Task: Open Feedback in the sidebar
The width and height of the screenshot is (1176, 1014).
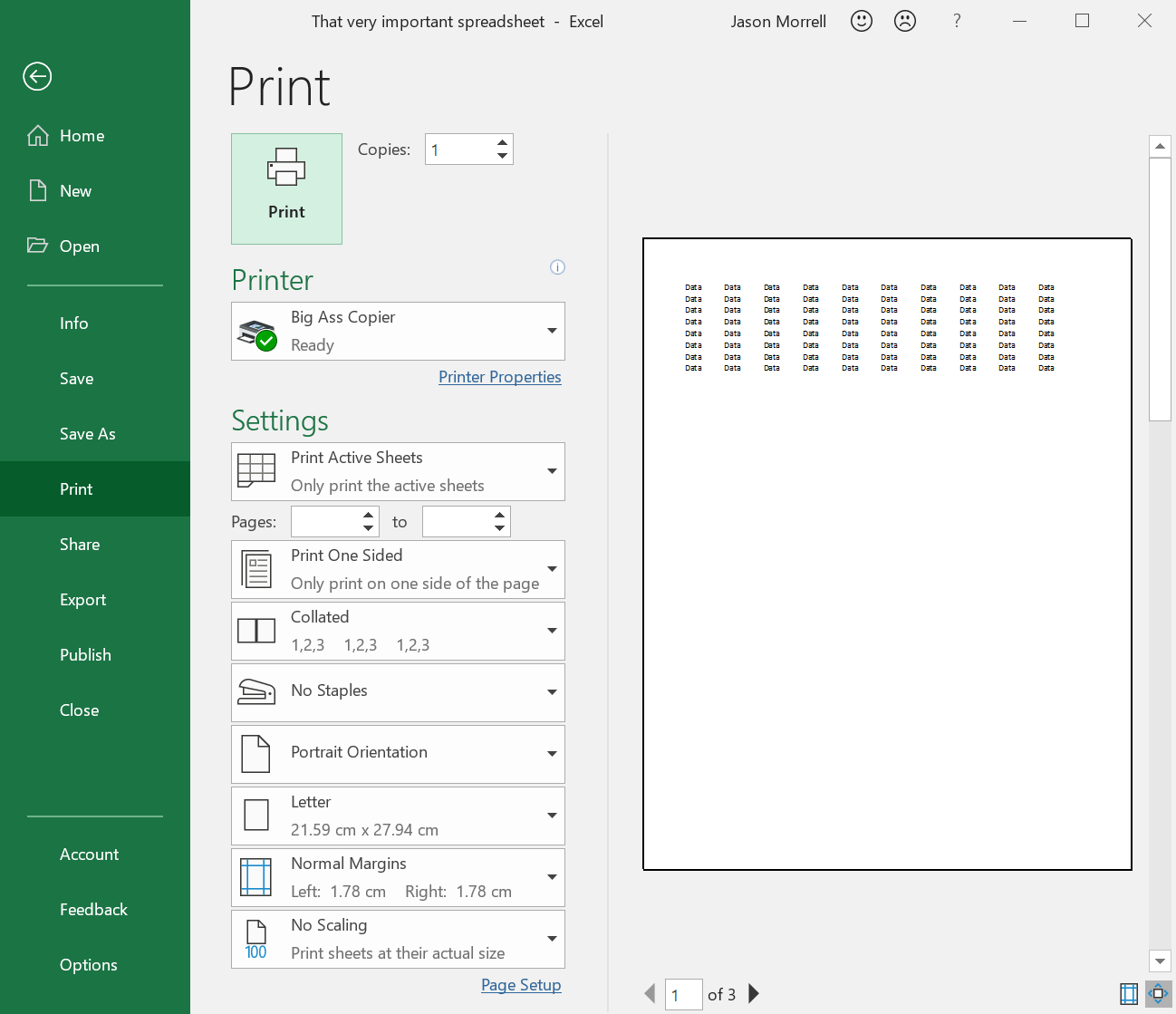Action: [x=95, y=910]
